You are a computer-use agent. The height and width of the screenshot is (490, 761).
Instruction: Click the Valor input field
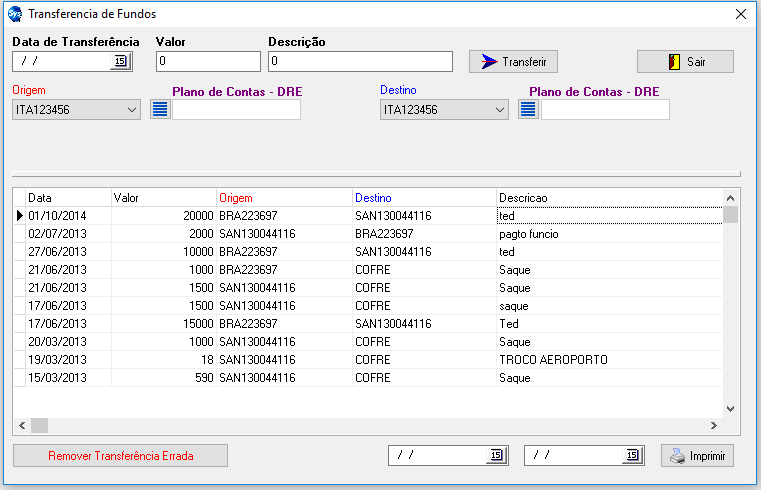pyautogui.click(x=208, y=62)
